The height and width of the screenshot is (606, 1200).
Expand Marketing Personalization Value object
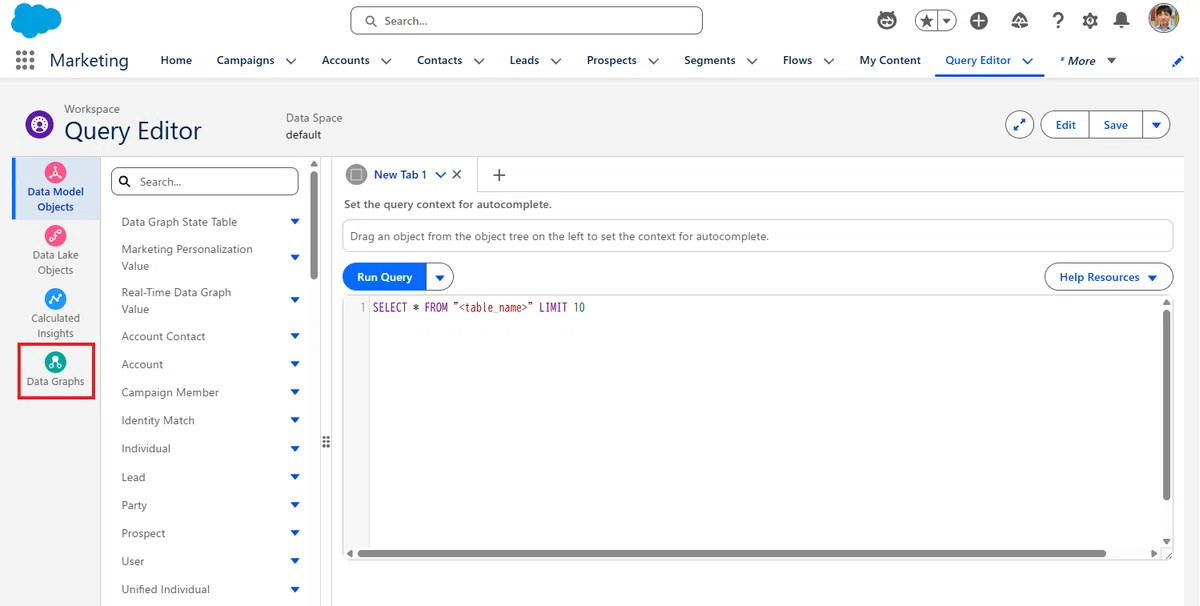295,258
